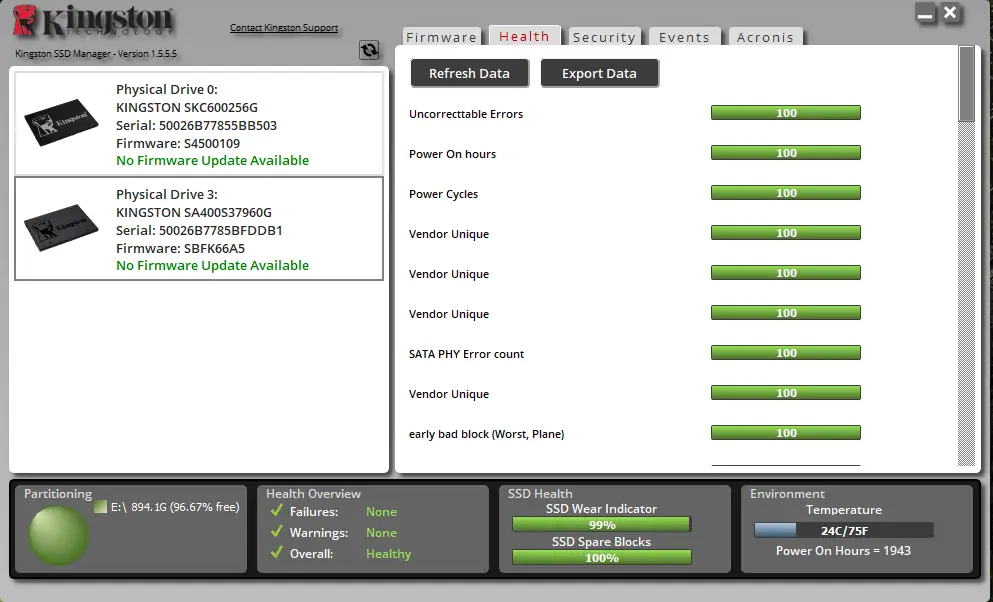
Task: Click "early bad block (Worst, Plane)" label
Action: click(x=486, y=434)
